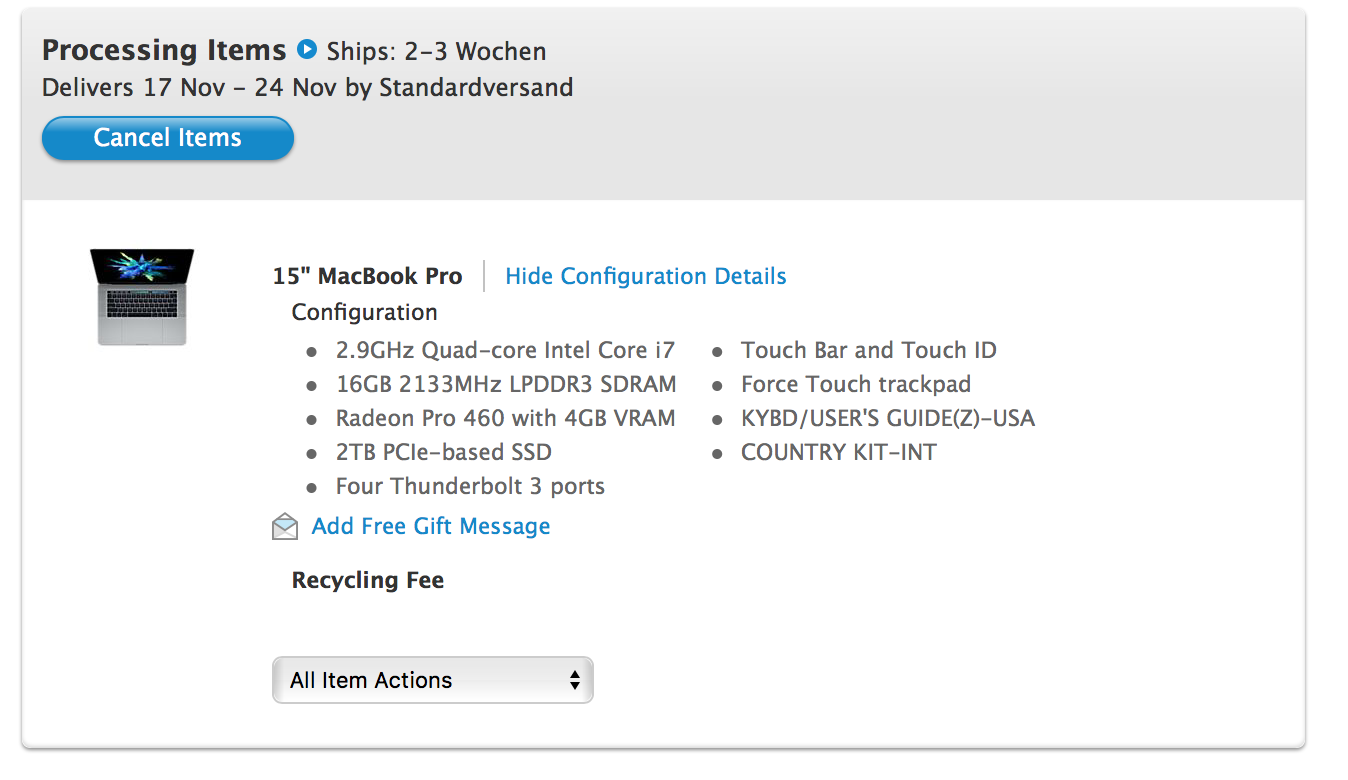Select the 2TB PCIe-based SSD entry
The height and width of the screenshot is (780, 1348).
click(x=444, y=452)
